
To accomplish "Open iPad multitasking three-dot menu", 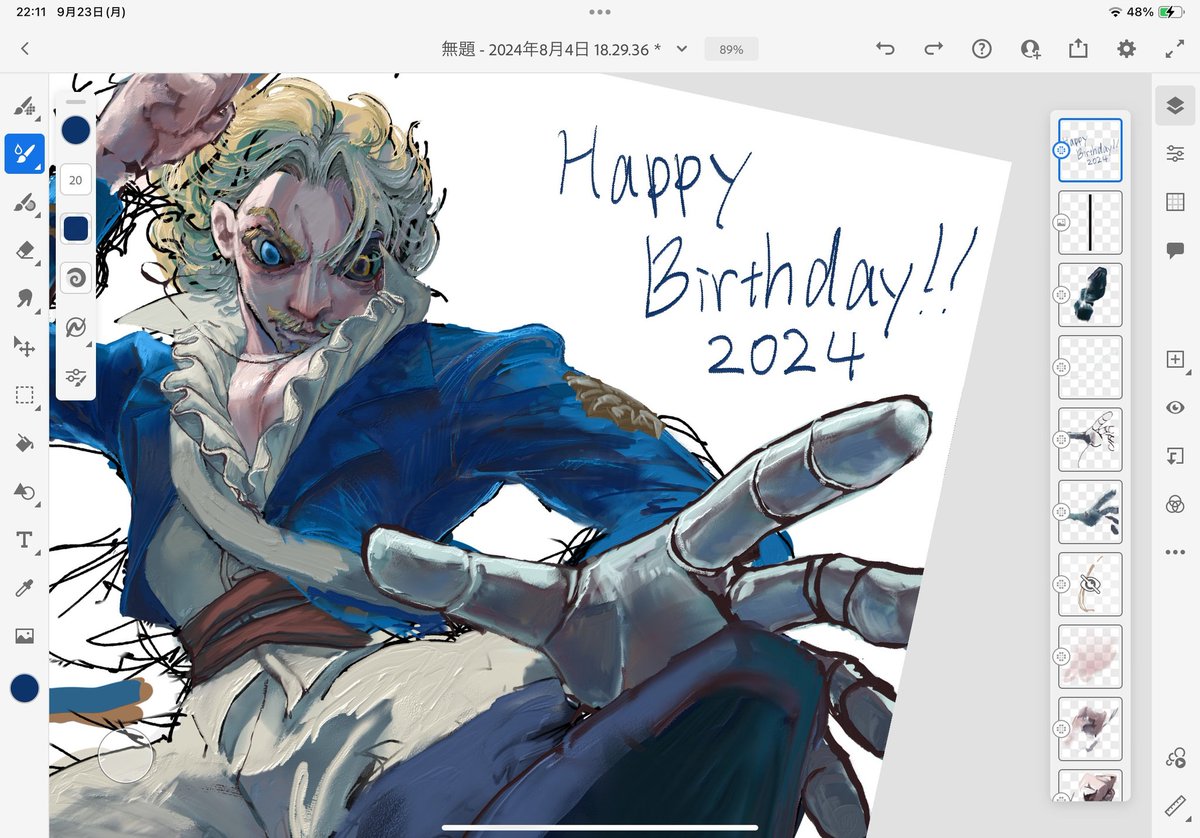I will pyautogui.click(x=600, y=12).
